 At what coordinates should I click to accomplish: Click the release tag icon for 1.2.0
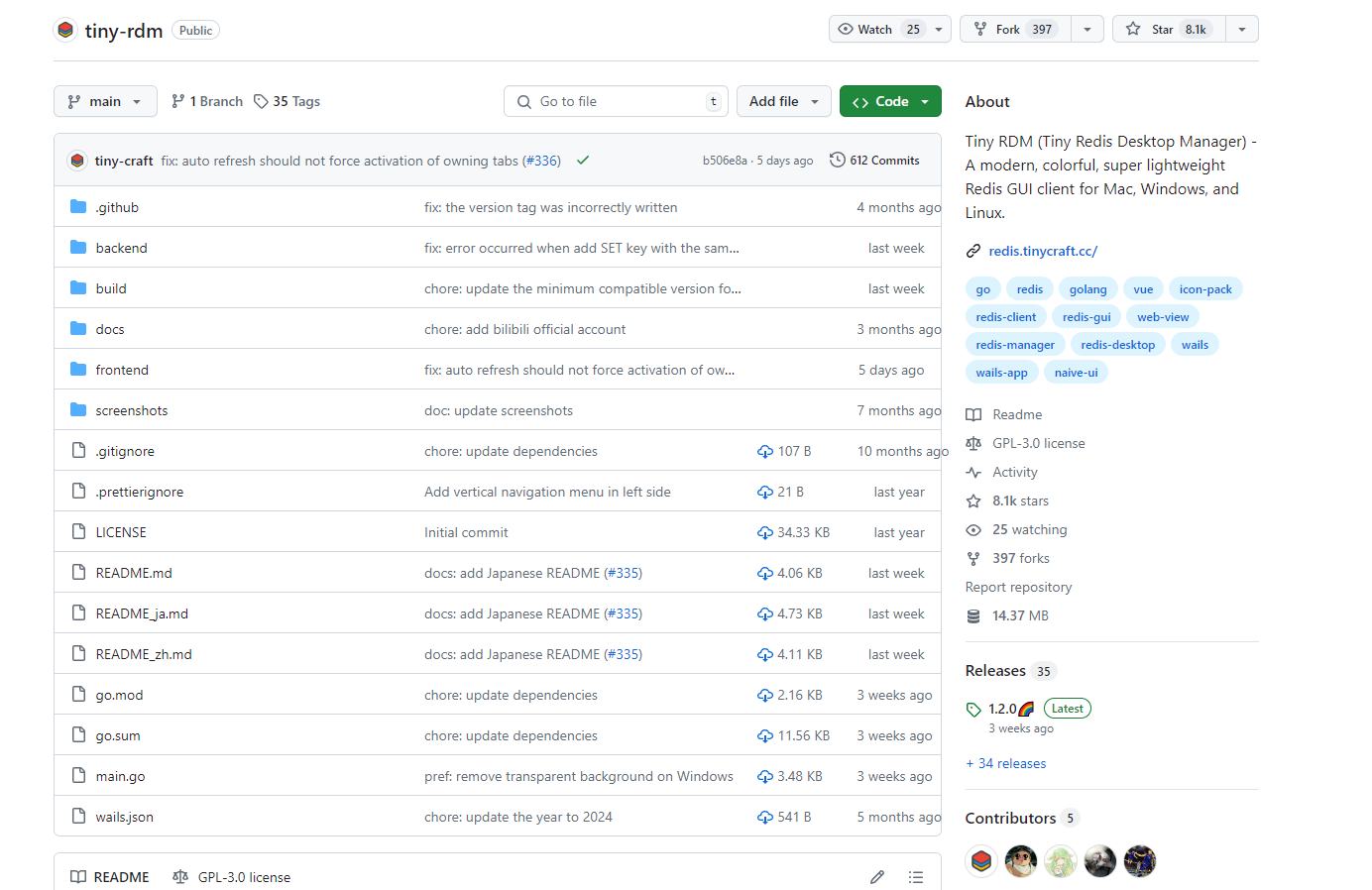click(973, 710)
